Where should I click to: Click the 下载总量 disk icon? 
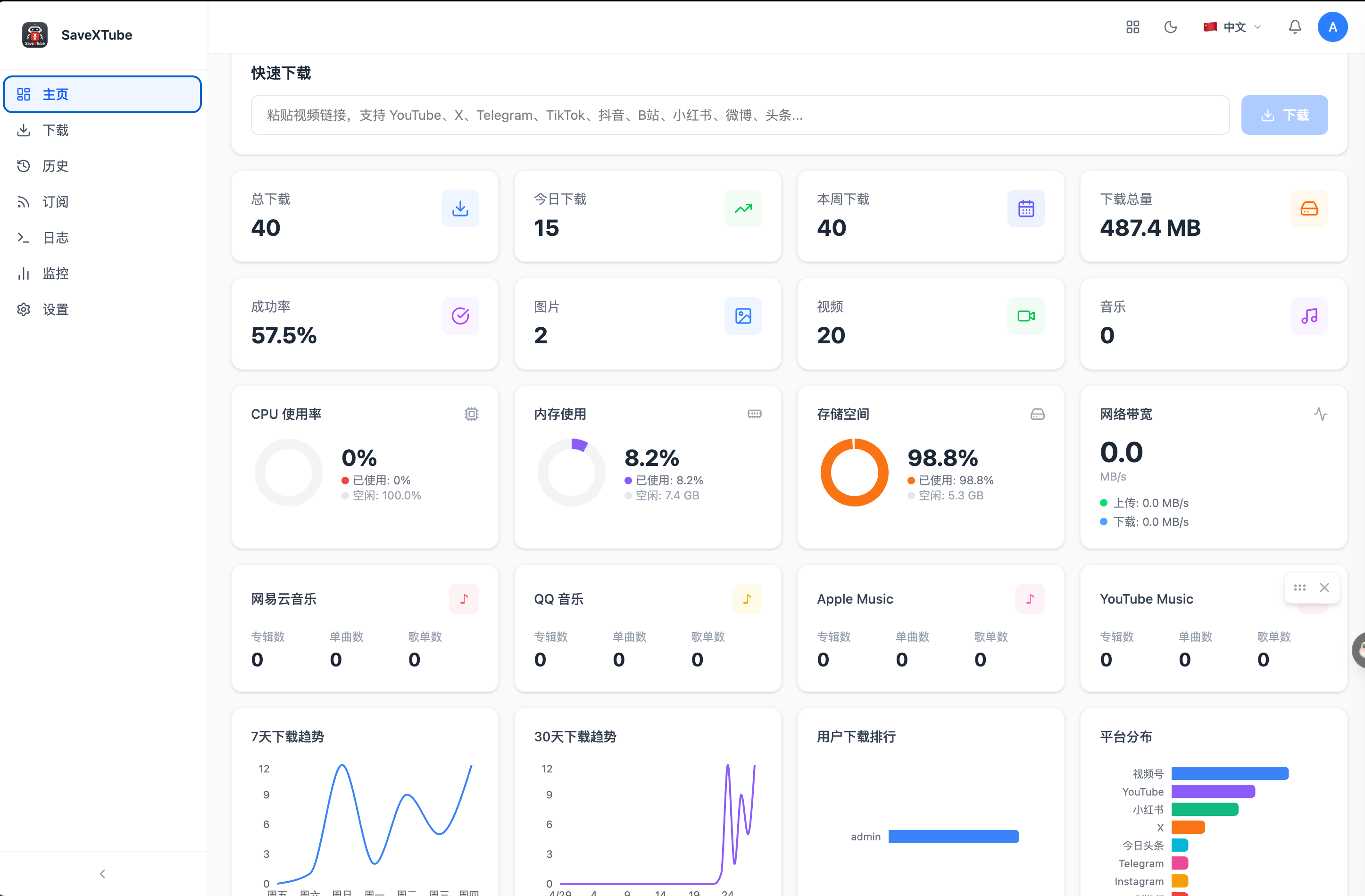pos(1309,208)
